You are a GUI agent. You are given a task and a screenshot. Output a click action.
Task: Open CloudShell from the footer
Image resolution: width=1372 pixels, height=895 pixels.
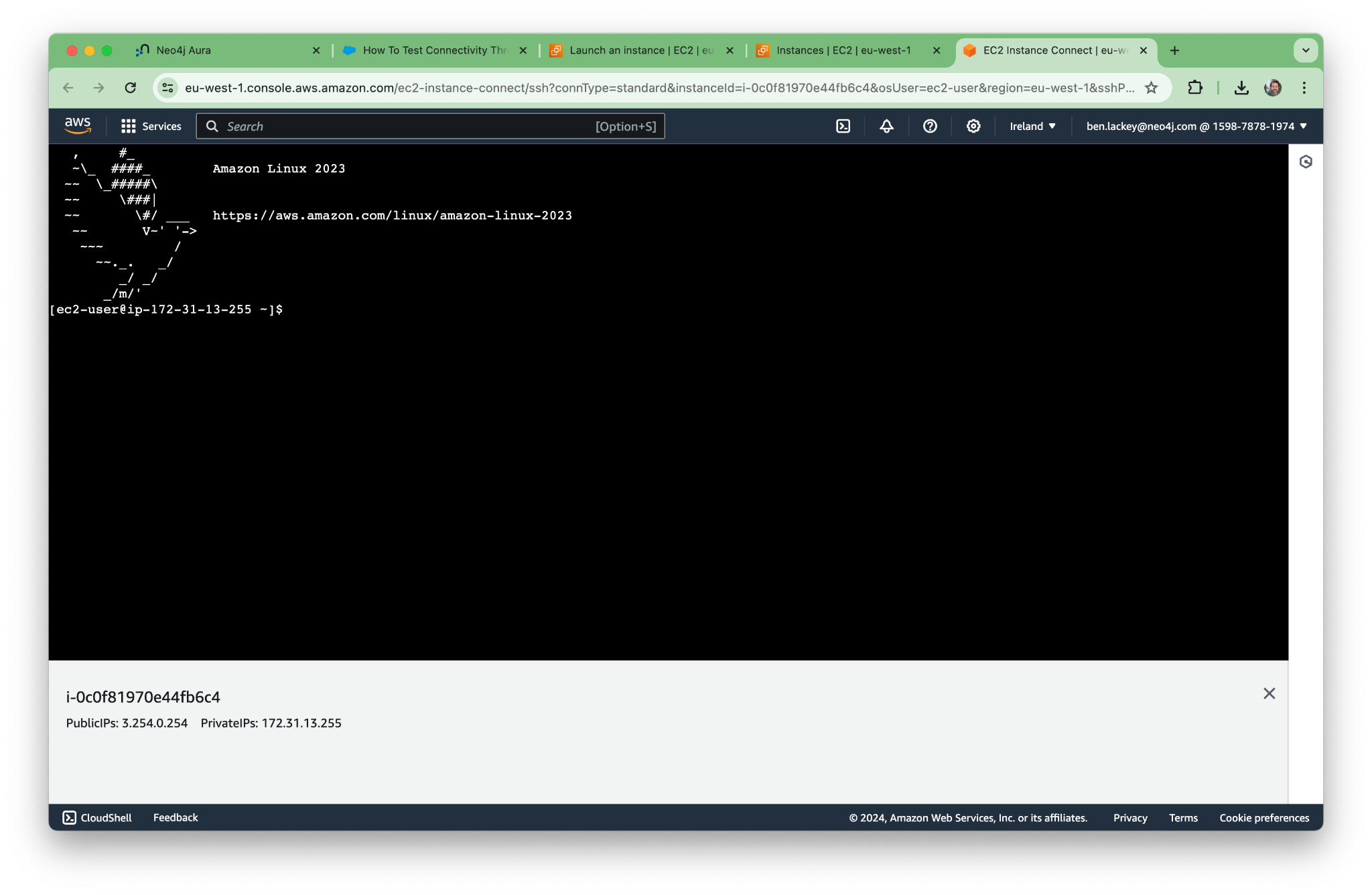[97, 817]
